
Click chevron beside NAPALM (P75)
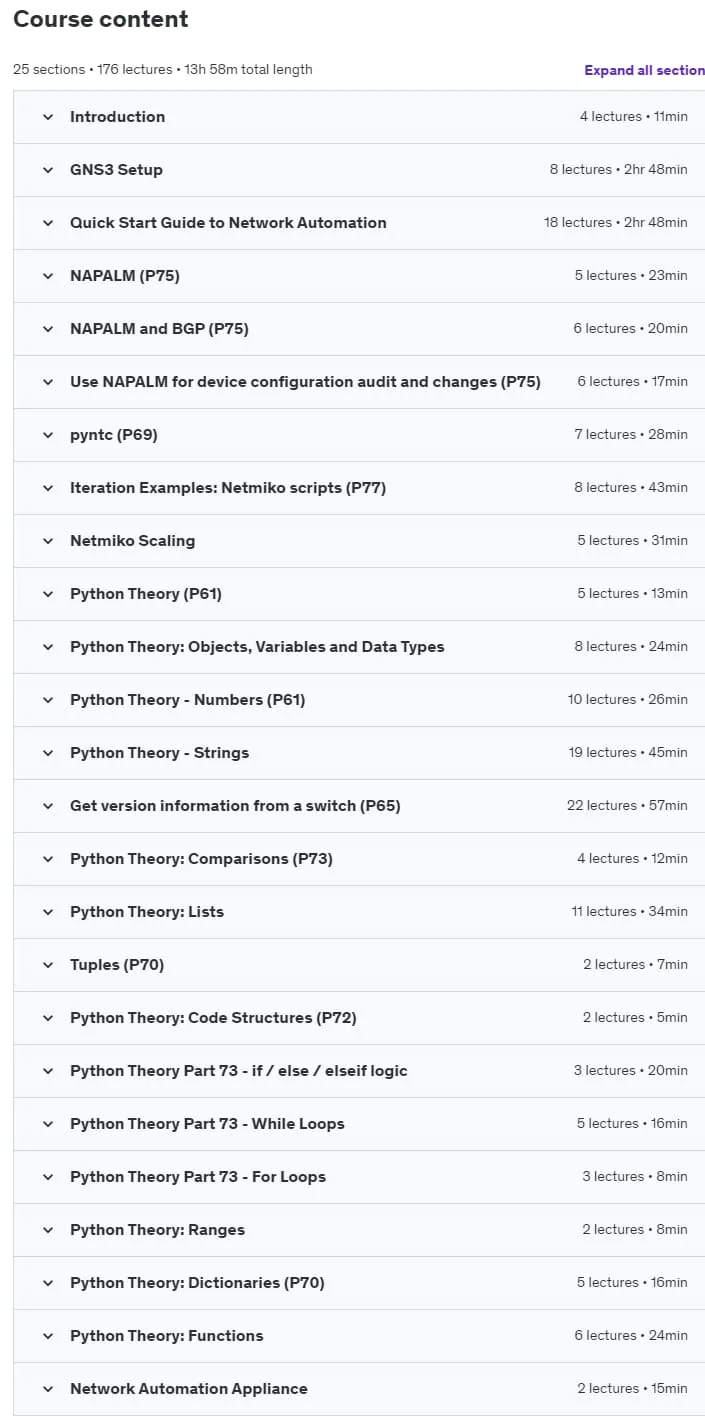(47, 276)
